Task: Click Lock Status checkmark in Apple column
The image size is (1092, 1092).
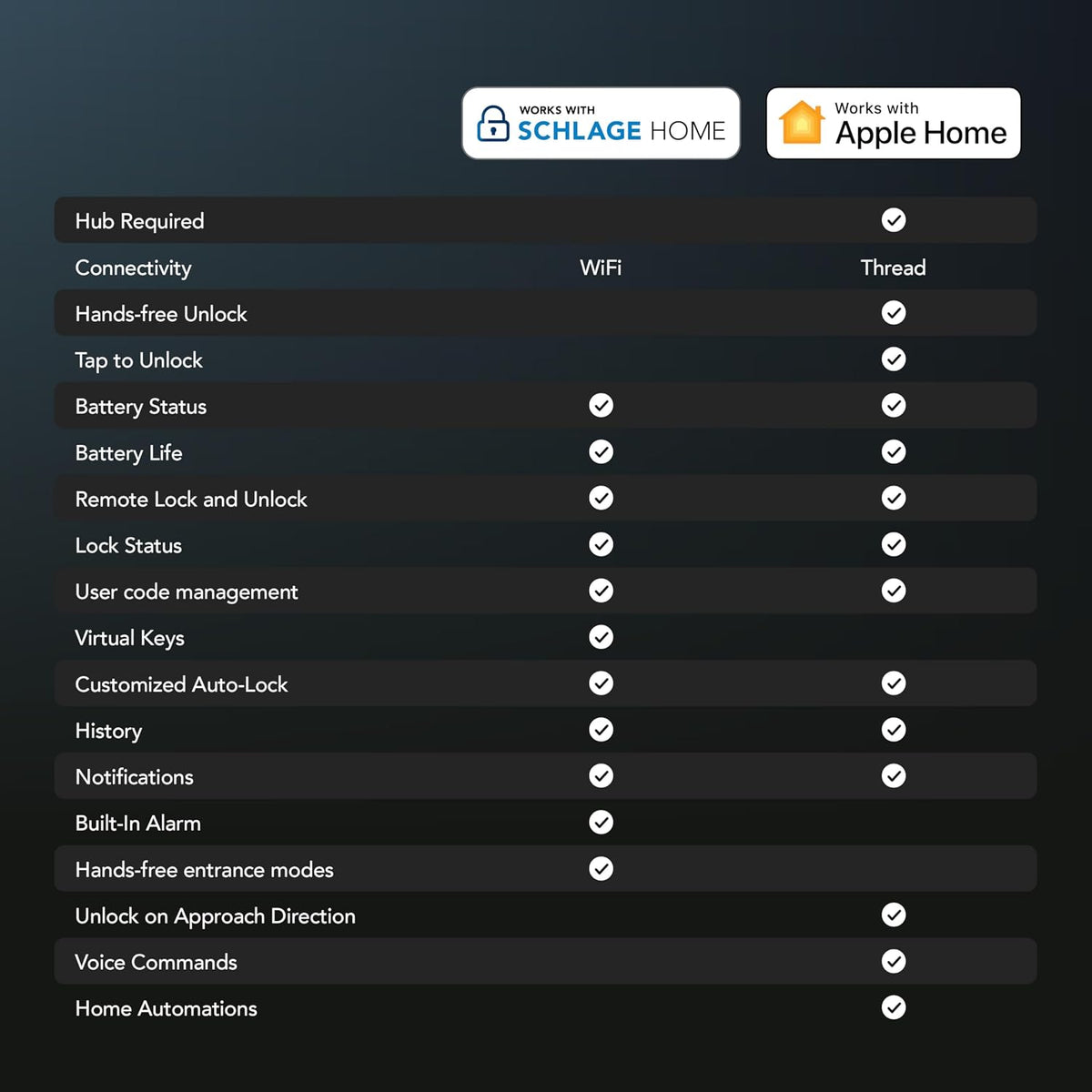Action: (x=894, y=544)
